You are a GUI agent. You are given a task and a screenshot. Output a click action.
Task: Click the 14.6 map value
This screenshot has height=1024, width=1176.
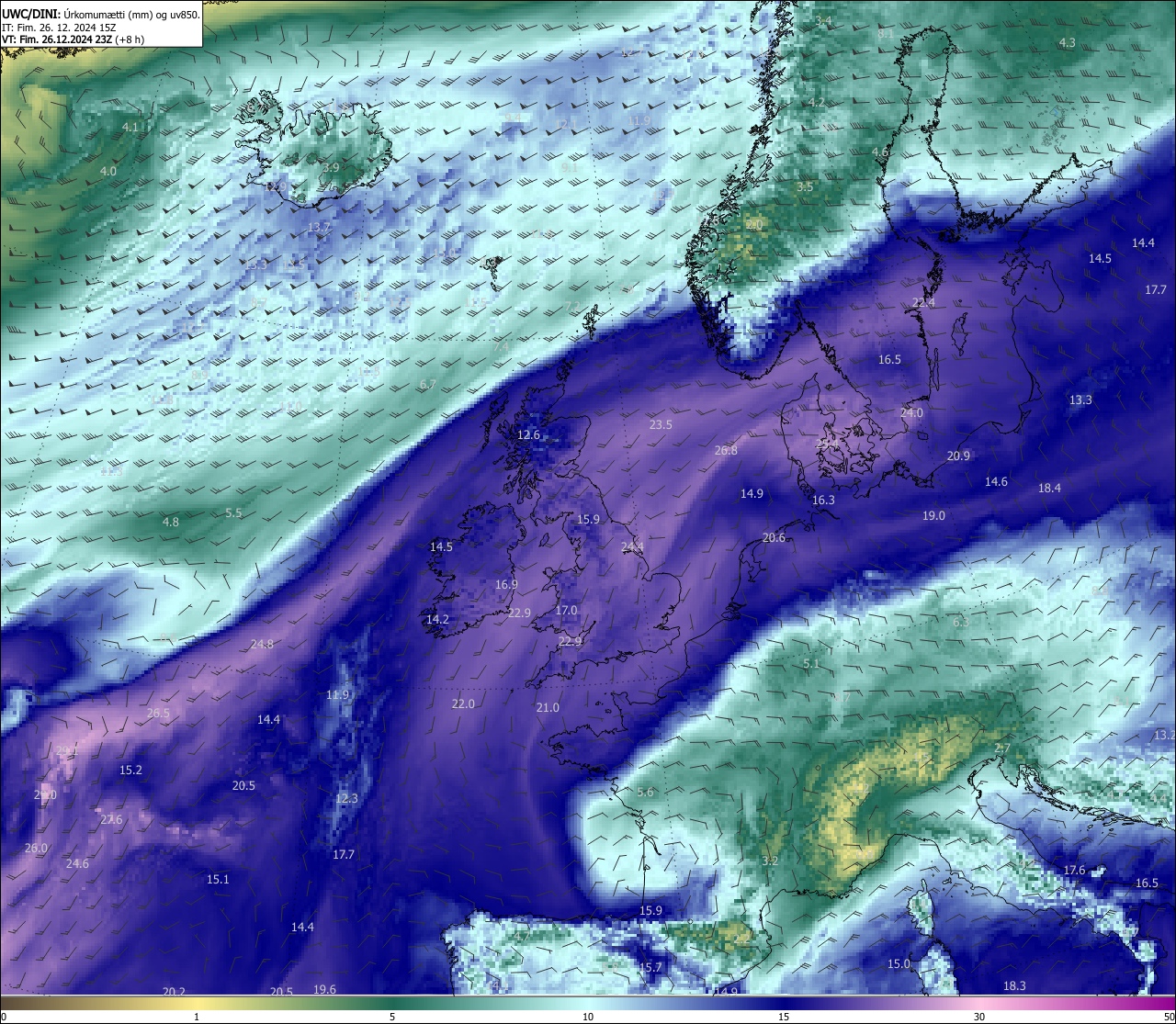pos(996,481)
